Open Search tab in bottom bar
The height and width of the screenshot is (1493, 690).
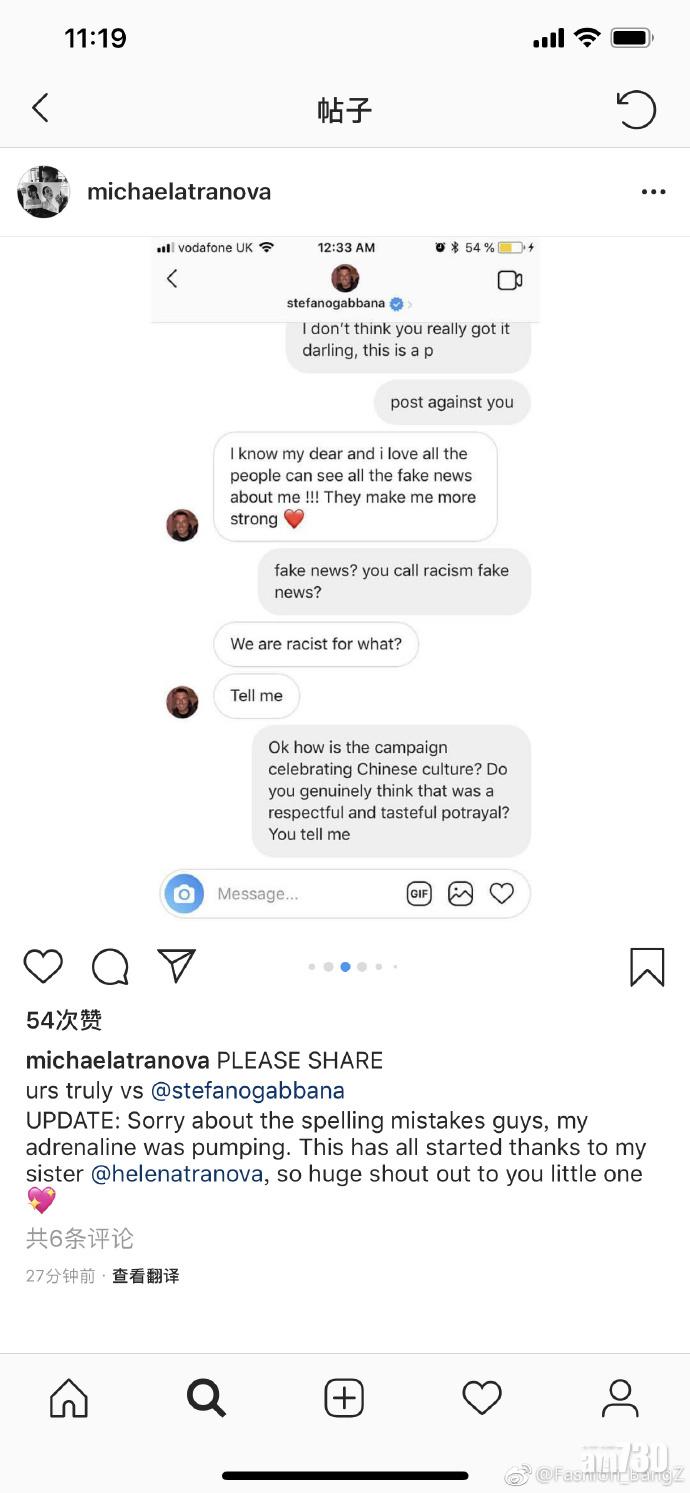click(206, 1398)
